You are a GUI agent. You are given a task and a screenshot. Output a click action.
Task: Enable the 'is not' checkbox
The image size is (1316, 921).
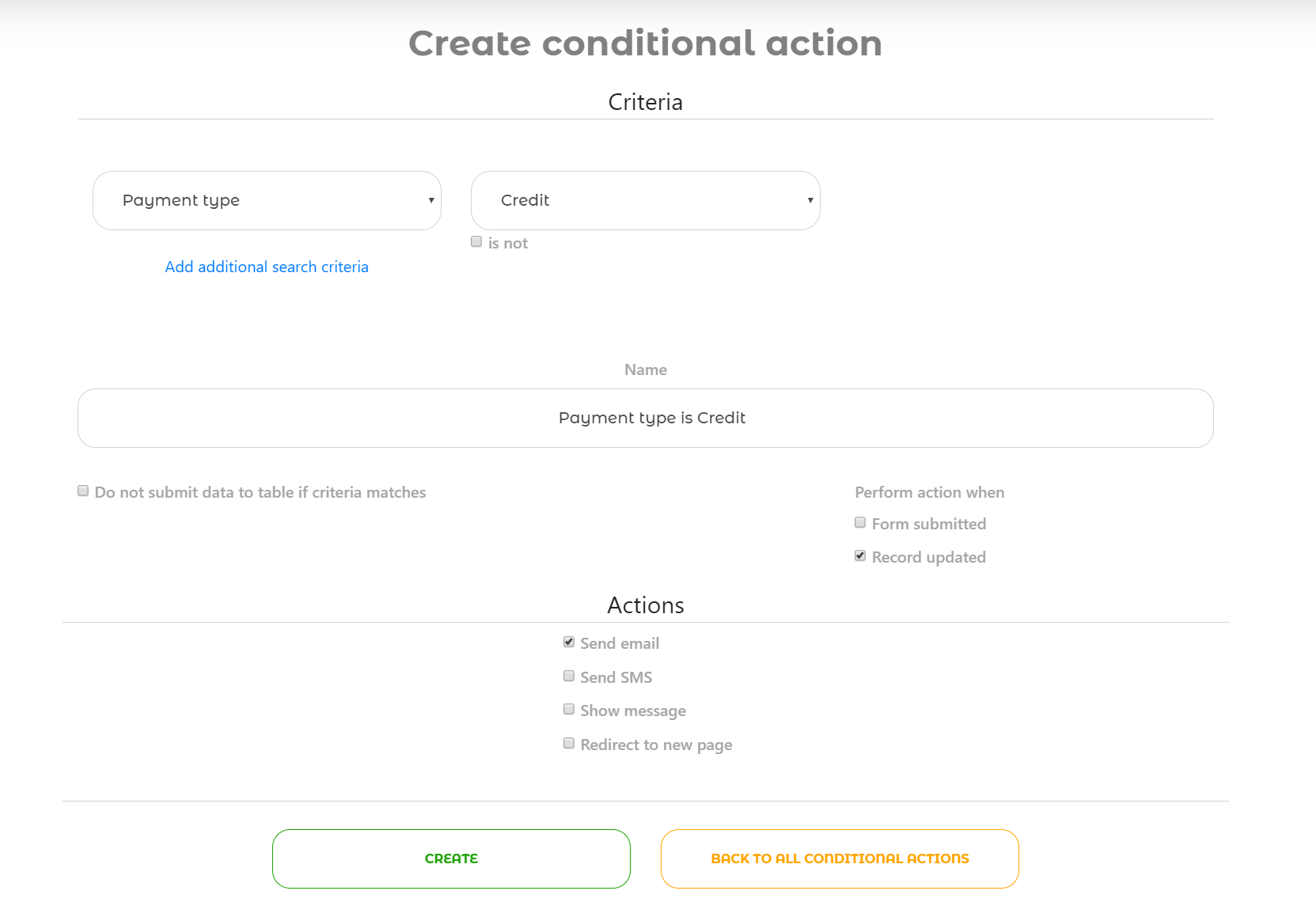tap(476, 242)
